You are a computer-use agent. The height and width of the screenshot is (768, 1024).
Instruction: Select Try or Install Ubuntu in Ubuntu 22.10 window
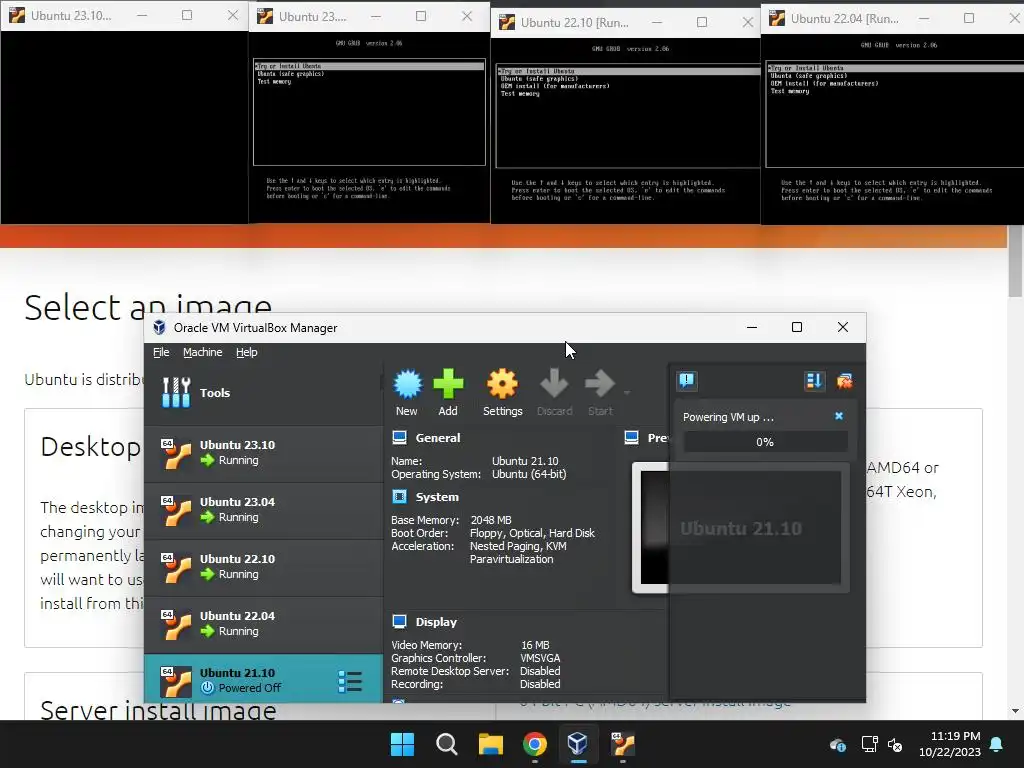coord(628,71)
